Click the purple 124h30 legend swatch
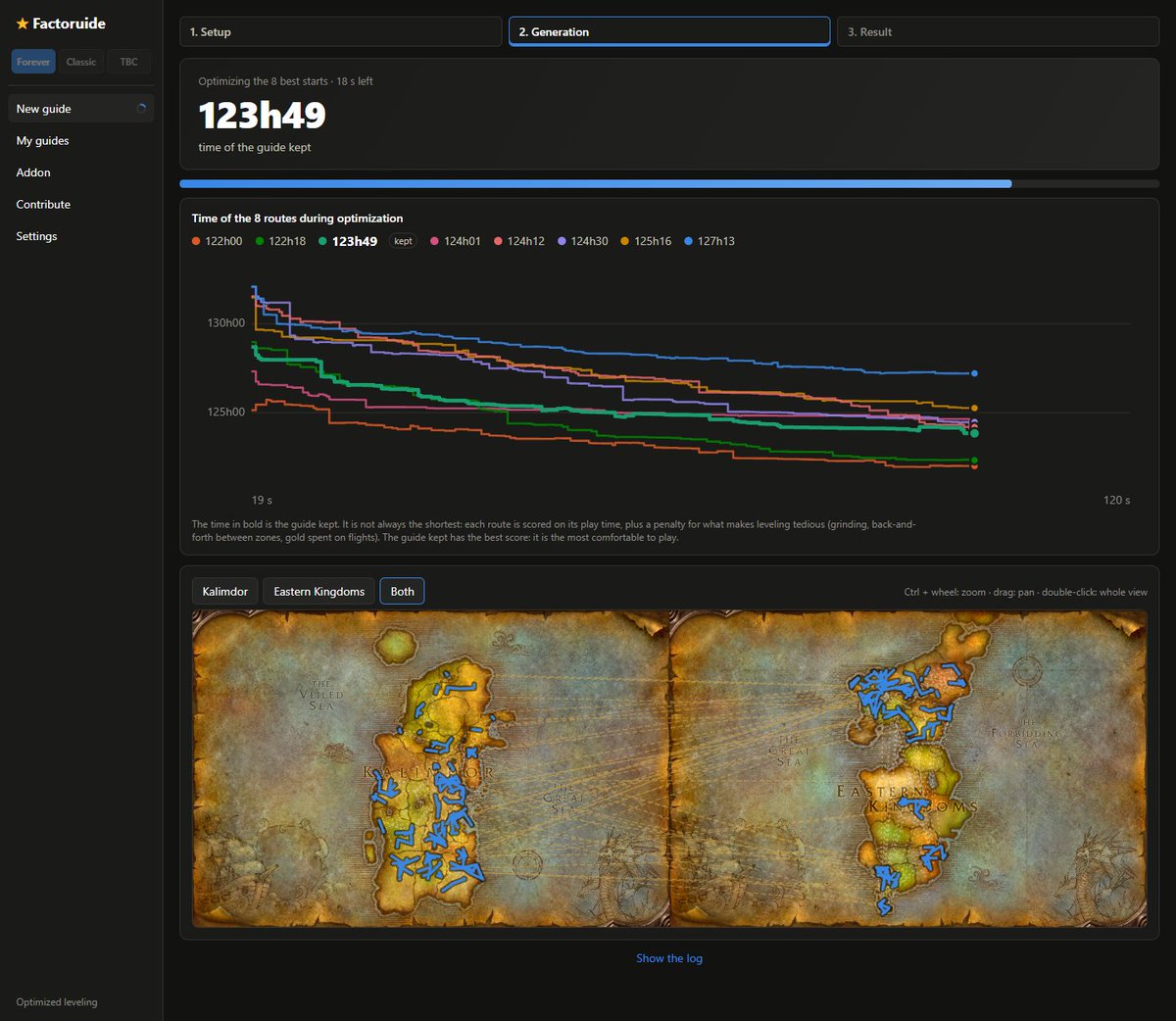Viewport: 1176px width, 1021px height. pyautogui.click(x=562, y=241)
